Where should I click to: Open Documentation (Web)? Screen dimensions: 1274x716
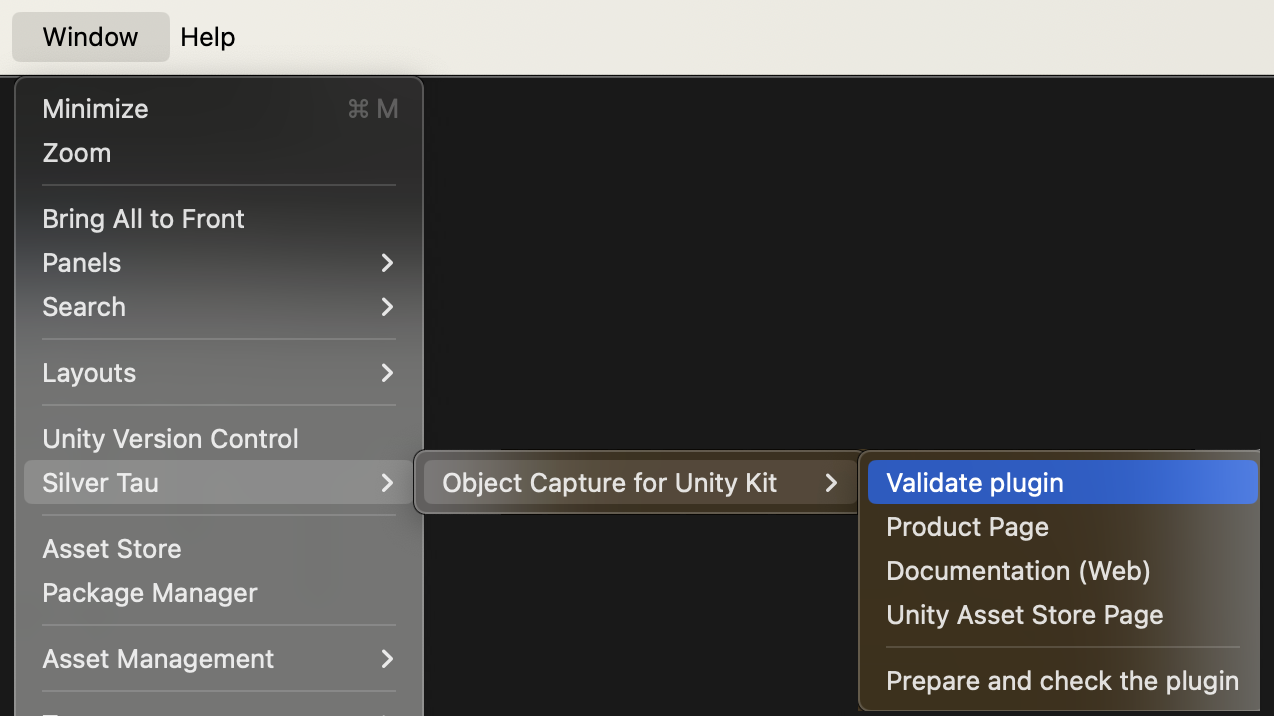click(1063, 571)
